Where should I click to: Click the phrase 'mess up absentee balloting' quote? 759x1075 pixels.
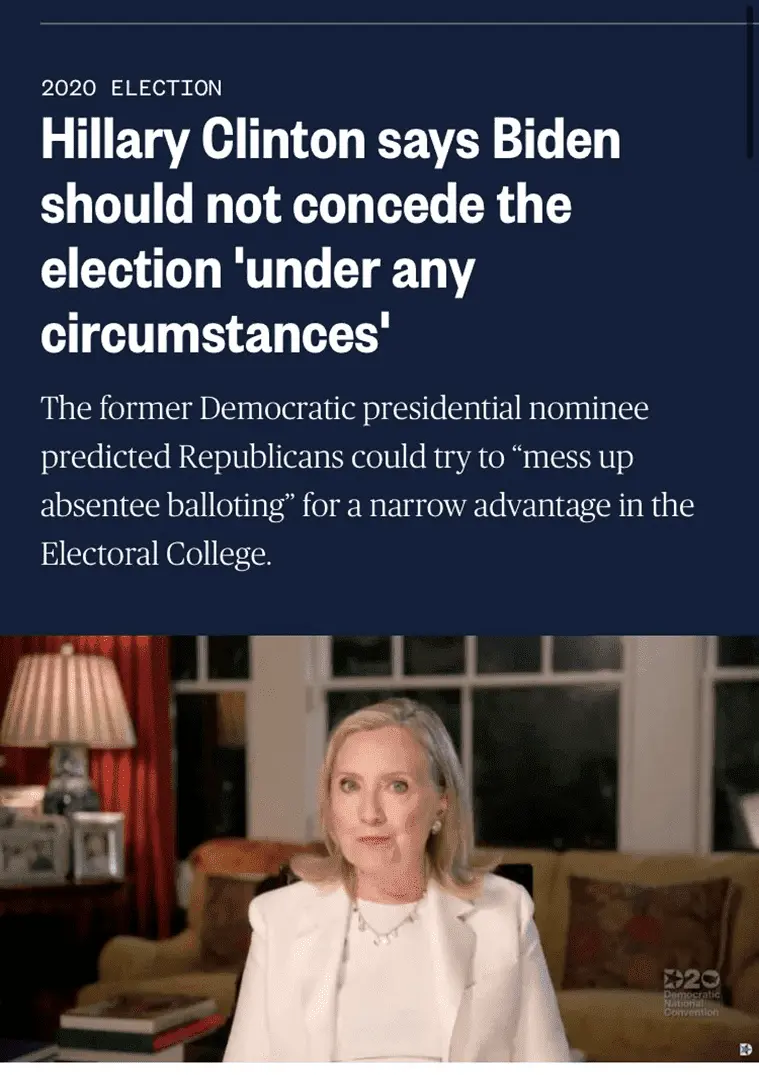337,481
